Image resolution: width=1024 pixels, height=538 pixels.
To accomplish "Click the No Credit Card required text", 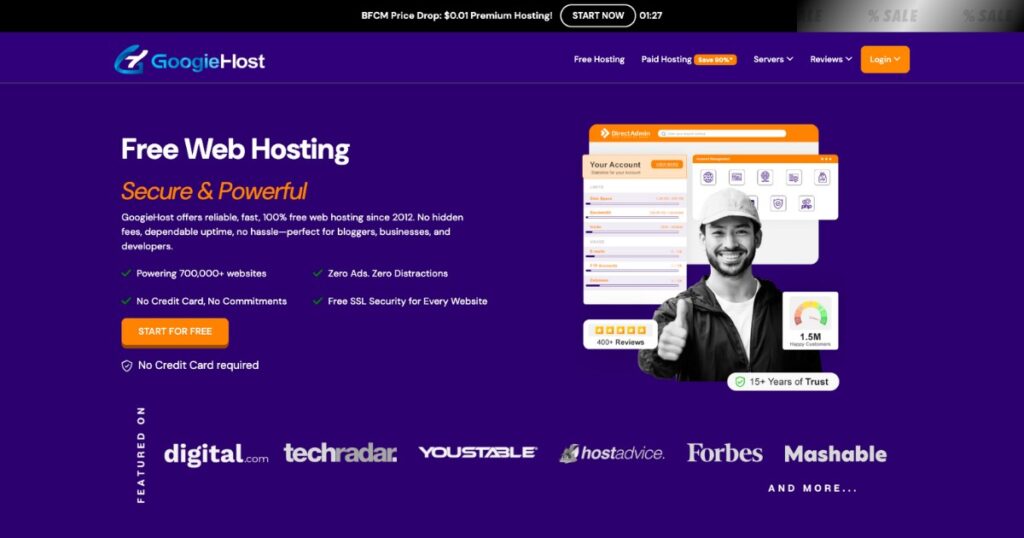I will tap(198, 366).
